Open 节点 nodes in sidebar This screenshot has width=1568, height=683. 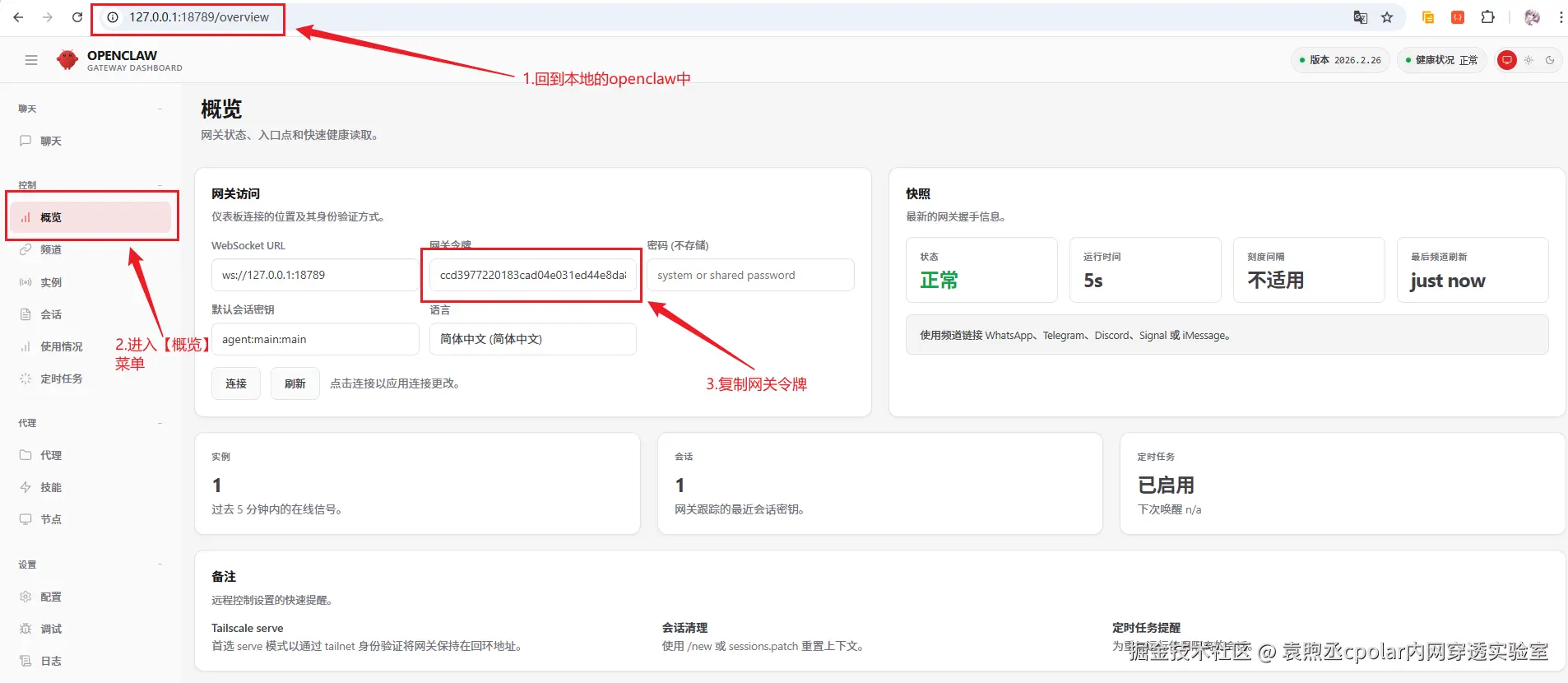(x=90, y=519)
